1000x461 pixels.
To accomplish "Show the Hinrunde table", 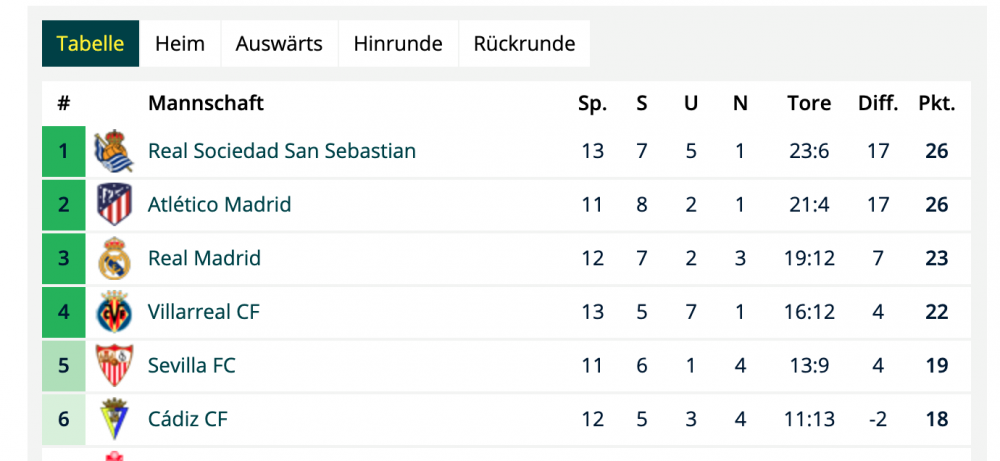I will click(398, 44).
